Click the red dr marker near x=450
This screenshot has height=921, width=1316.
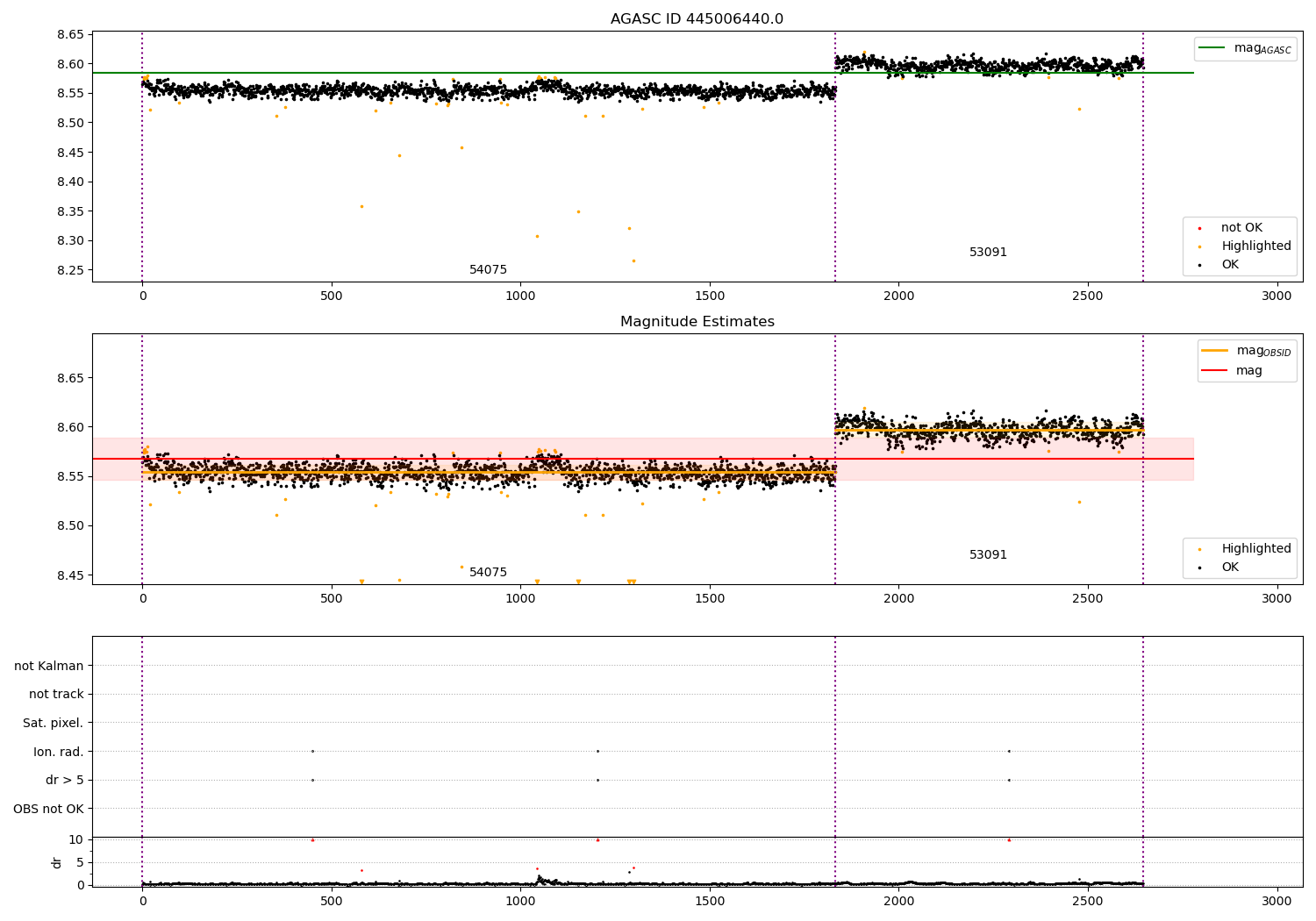[x=312, y=839]
